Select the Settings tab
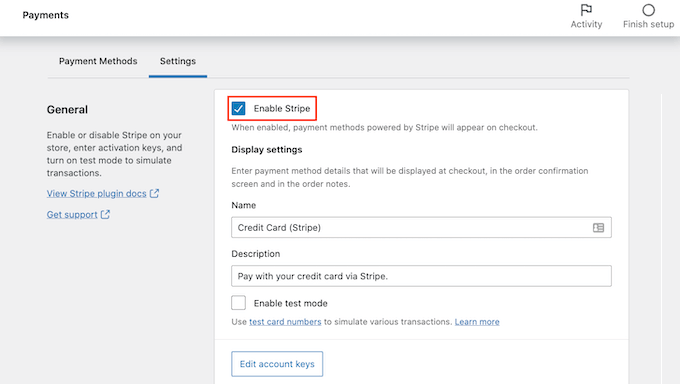 [x=178, y=61]
